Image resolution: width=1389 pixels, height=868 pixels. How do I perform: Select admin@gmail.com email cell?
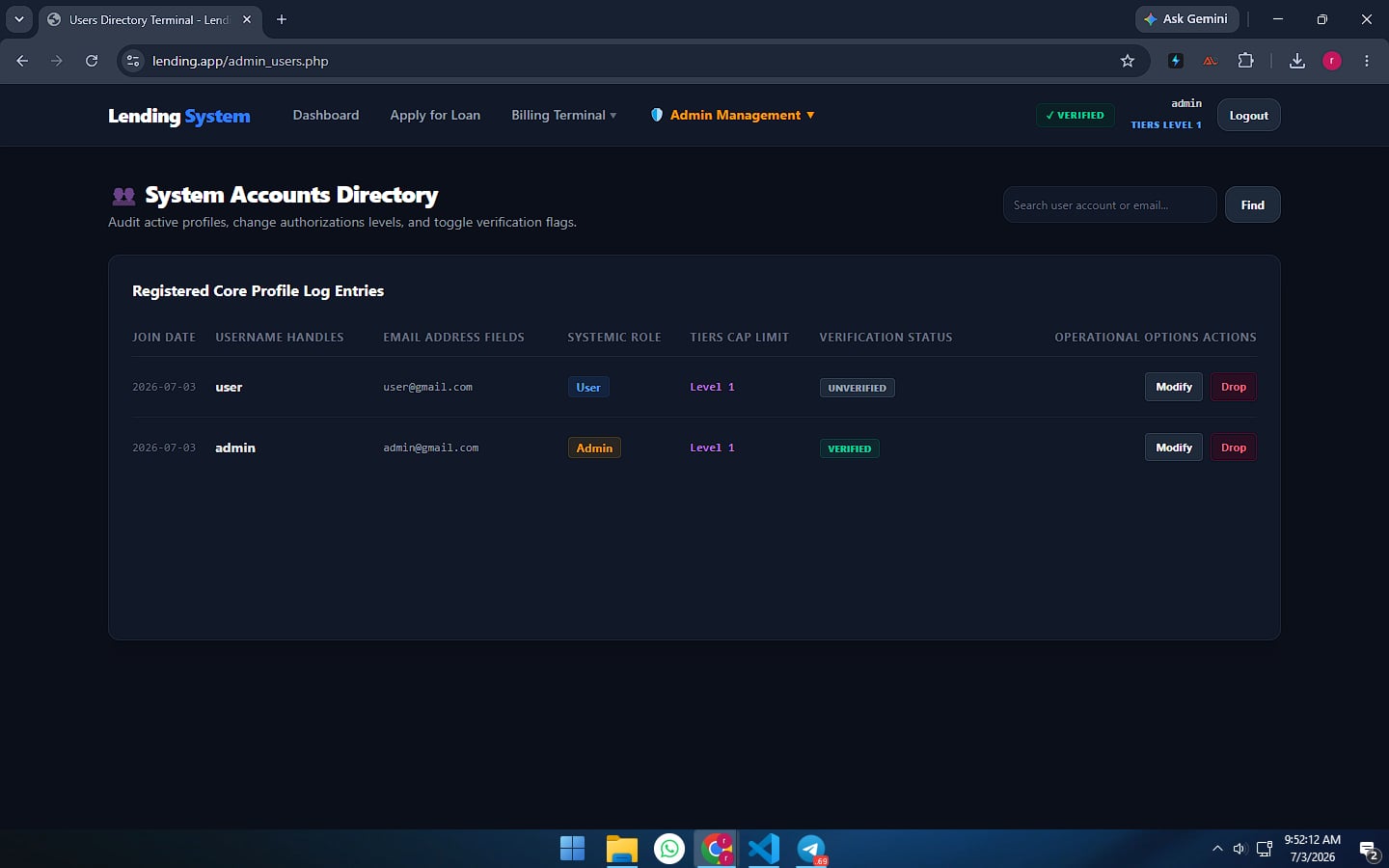[430, 448]
